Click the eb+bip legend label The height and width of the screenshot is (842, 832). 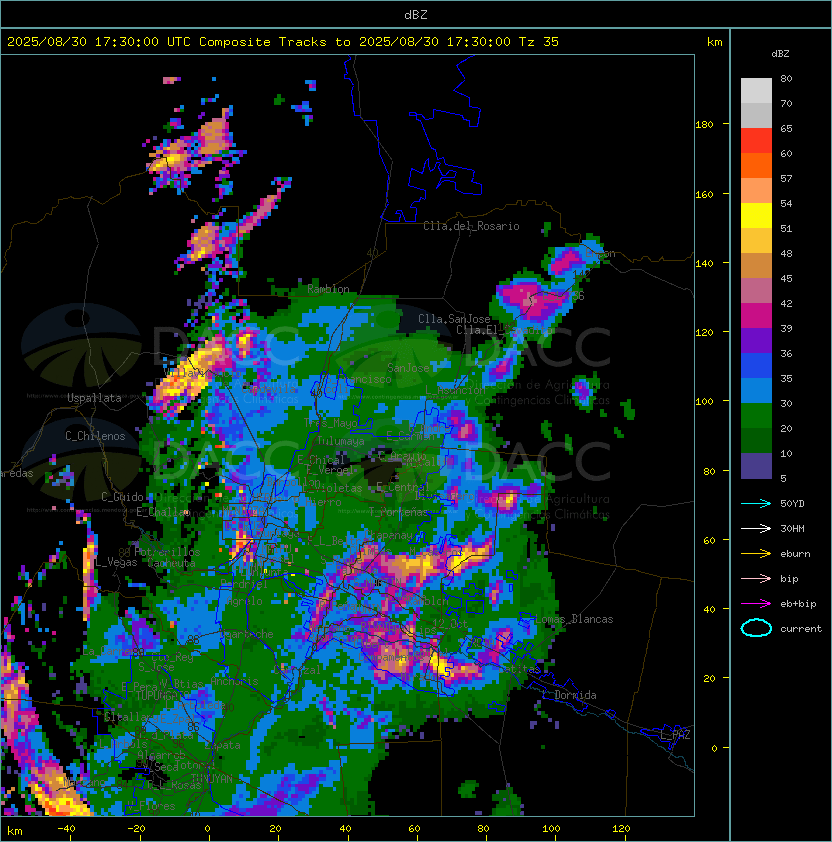tap(798, 604)
